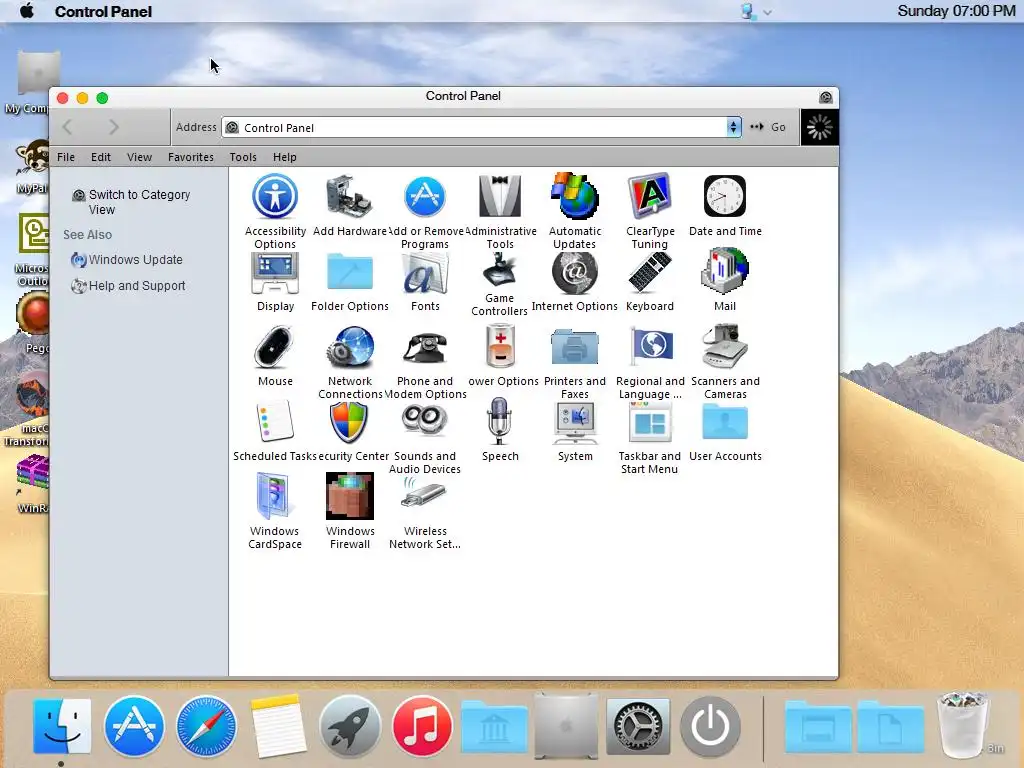Open the Mouse settings icon

coord(275,347)
